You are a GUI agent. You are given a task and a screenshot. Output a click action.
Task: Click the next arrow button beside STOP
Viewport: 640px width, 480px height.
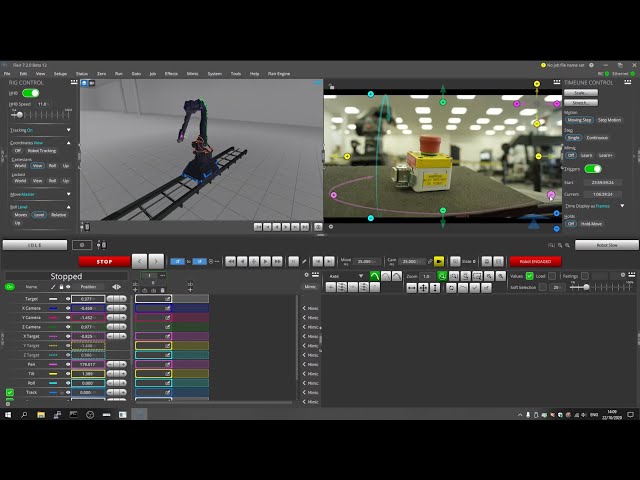pyautogui.click(x=156, y=261)
